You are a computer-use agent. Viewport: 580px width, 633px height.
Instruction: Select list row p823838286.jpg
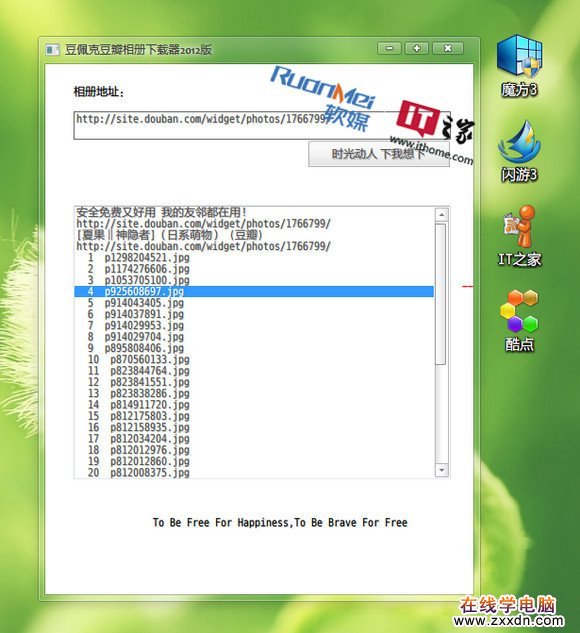pyautogui.click(x=254, y=393)
